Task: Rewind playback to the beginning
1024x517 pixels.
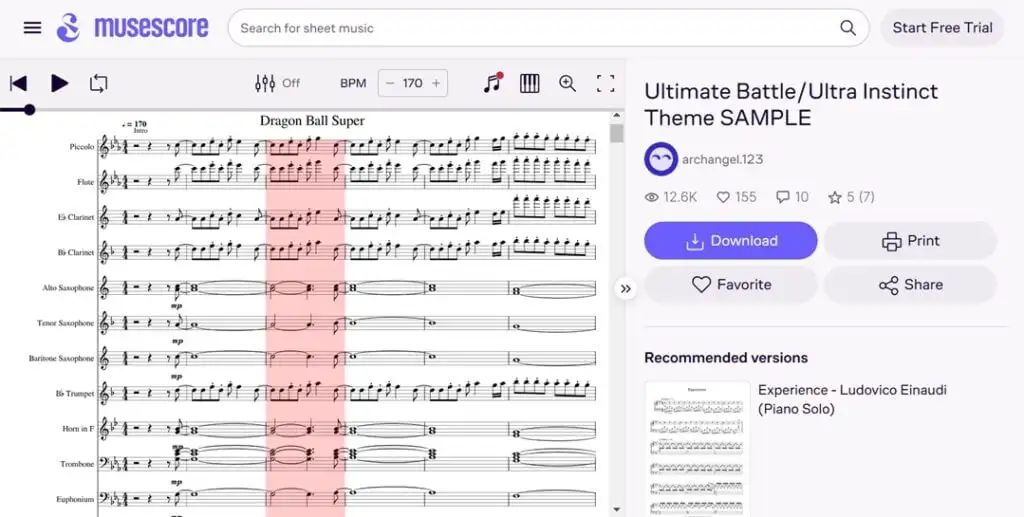Action: (18, 83)
